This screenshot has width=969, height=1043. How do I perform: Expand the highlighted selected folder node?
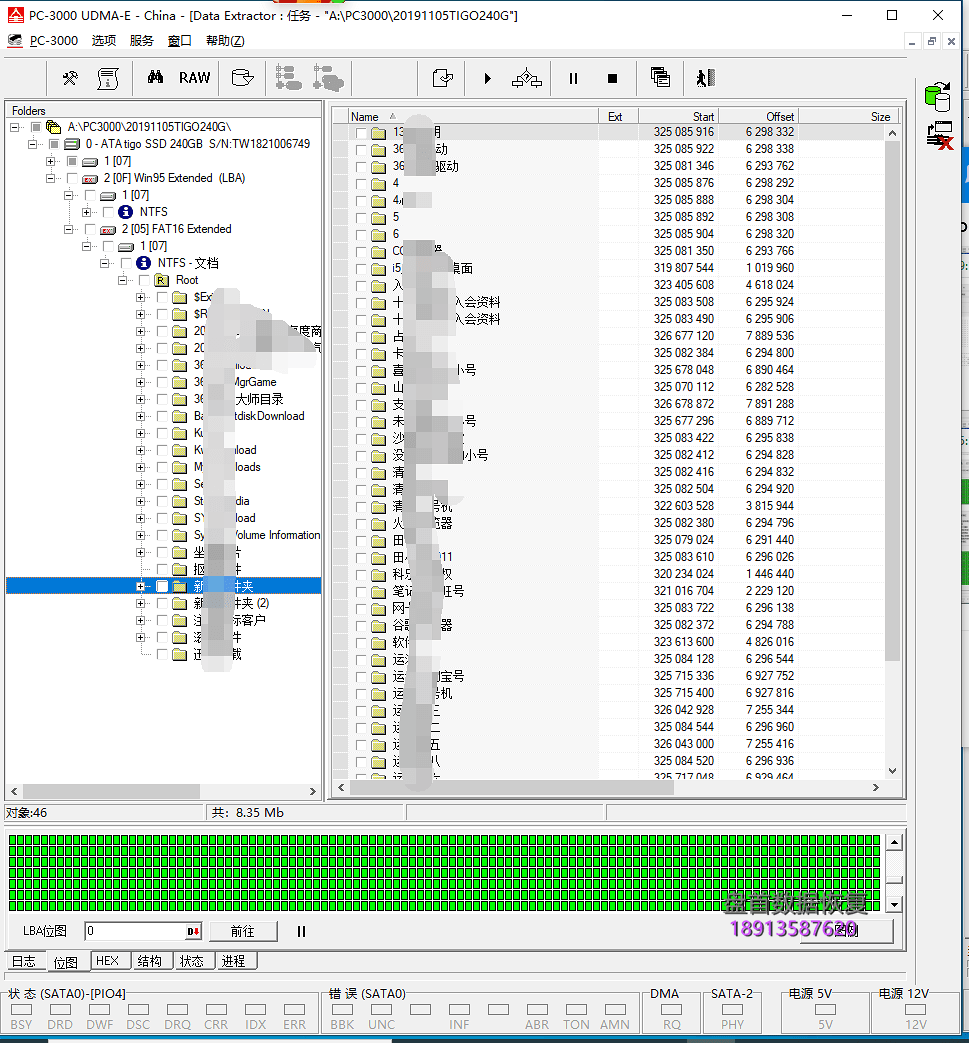[x=140, y=586]
